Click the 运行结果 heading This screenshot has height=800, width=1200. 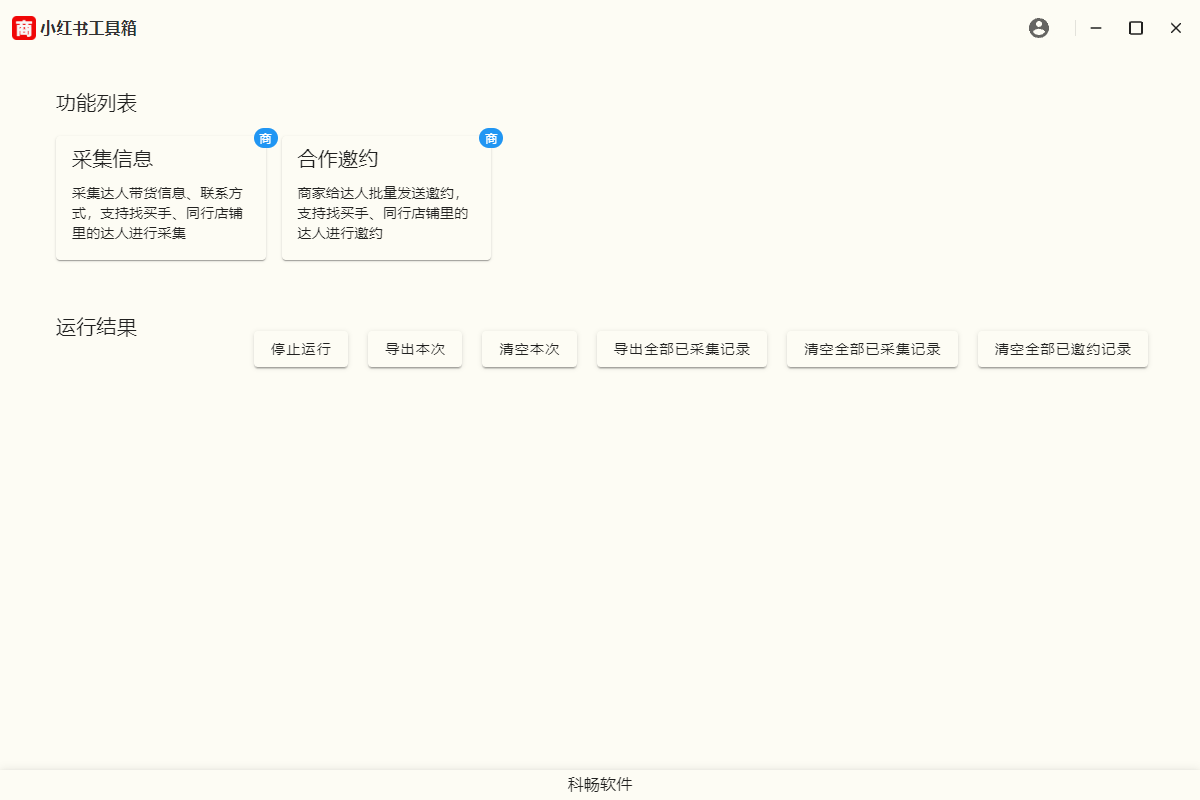click(x=97, y=327)
